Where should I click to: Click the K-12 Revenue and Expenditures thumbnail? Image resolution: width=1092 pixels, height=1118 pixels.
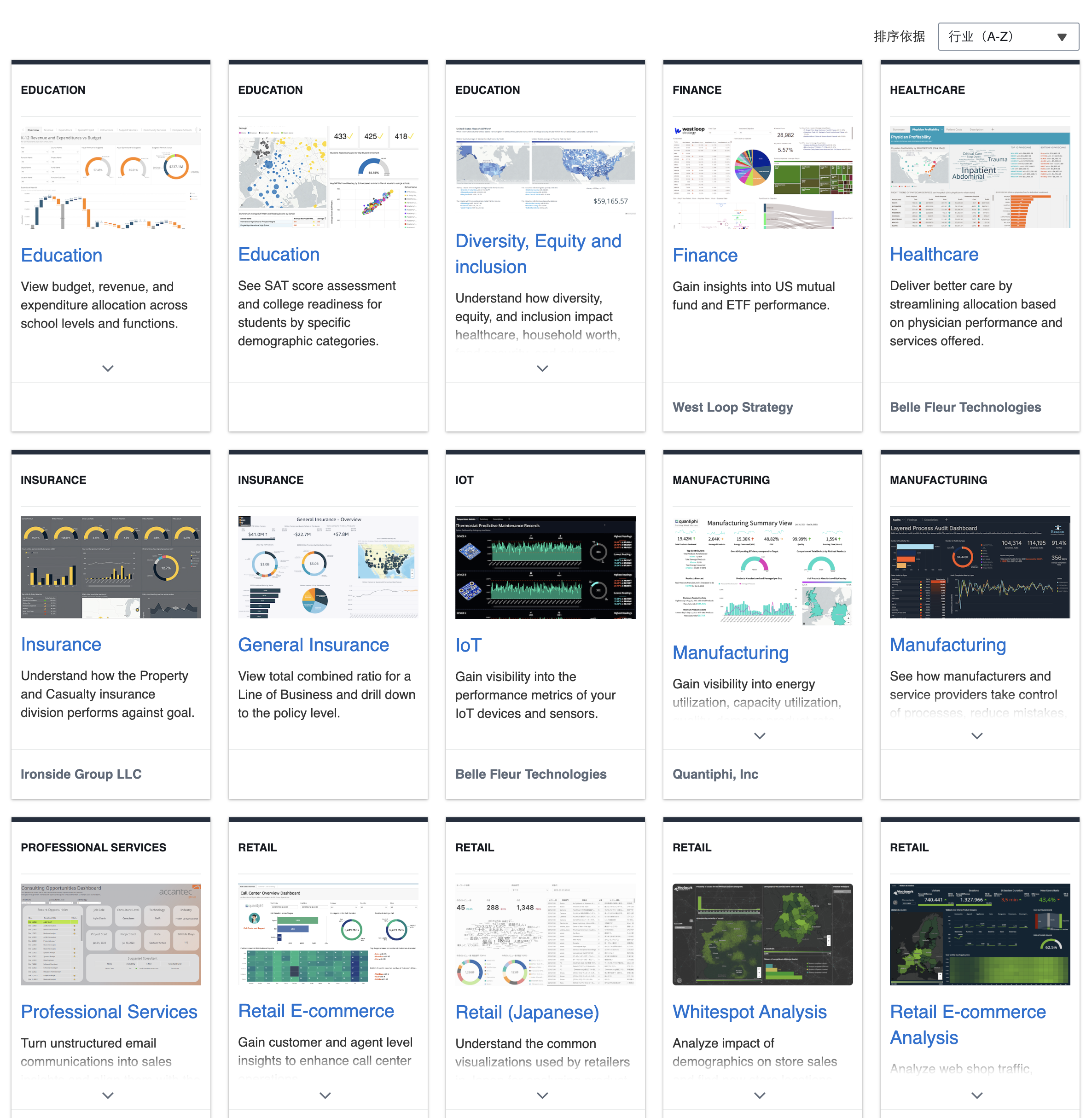click(110, 177)
